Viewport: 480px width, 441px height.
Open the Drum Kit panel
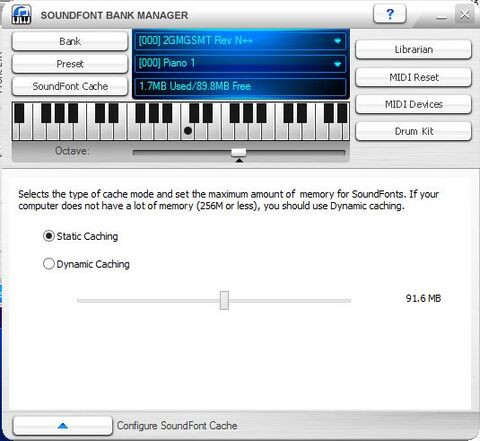click(x=413, y=131)
